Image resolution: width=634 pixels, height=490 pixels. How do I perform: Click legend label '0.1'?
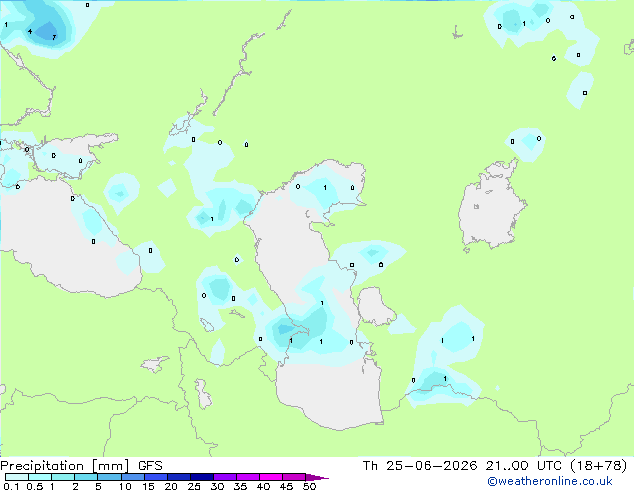(x=11, y=486)
